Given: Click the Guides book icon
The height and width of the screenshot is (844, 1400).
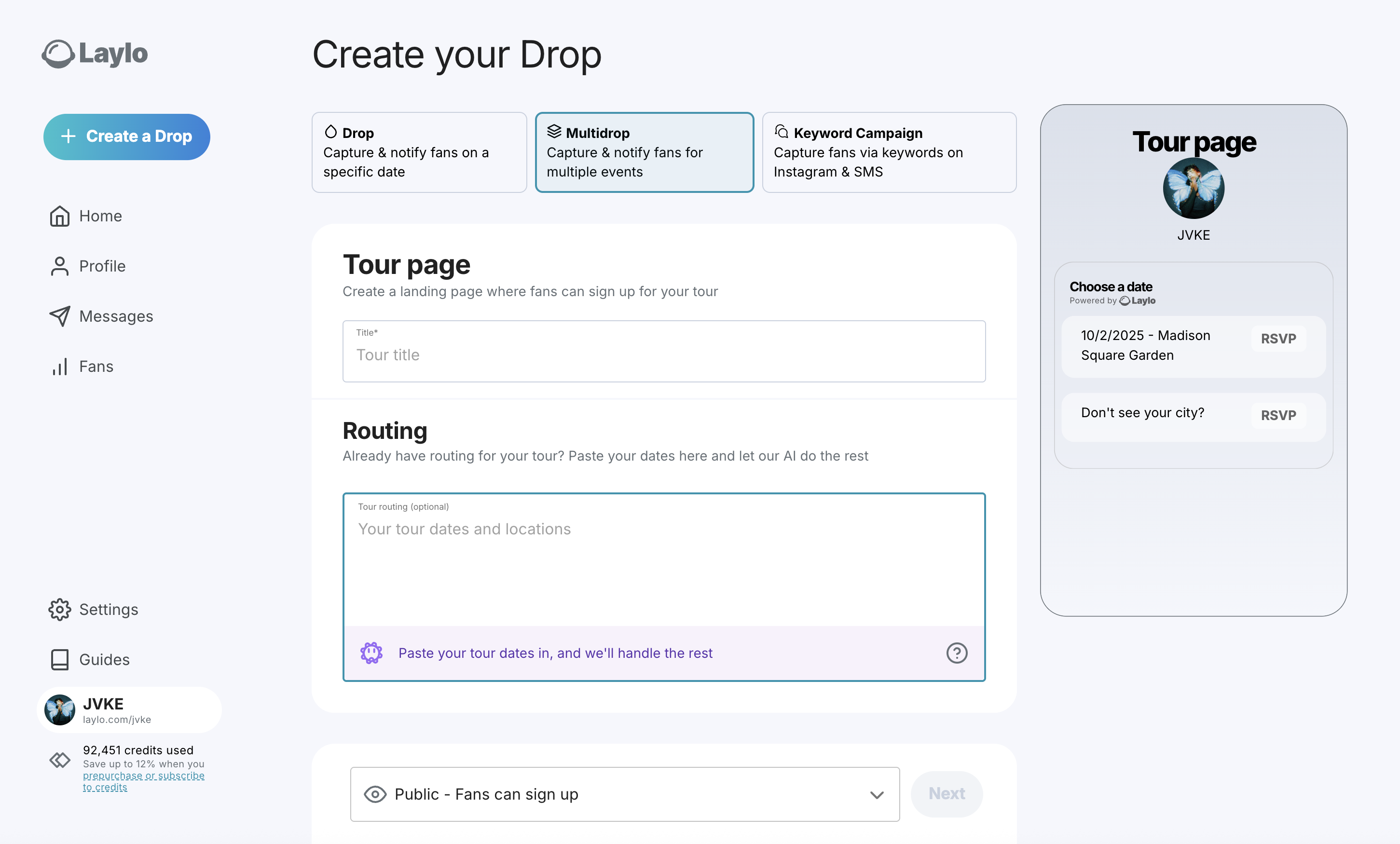Looking at the screenshot, I should tap(59, 659).
